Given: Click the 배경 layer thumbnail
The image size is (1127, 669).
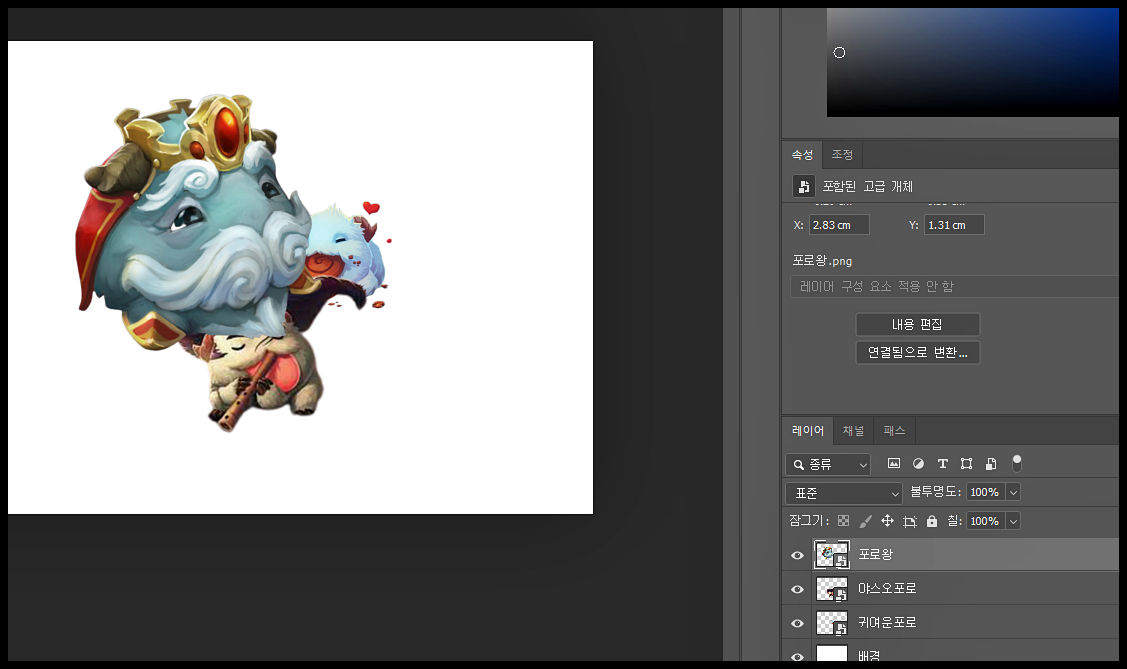Looking at the screenshot, I should click(x=832, y=654).
